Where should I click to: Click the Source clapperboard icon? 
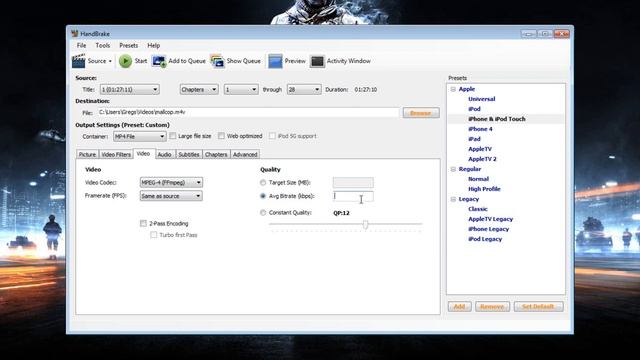(x=79, y=61)
